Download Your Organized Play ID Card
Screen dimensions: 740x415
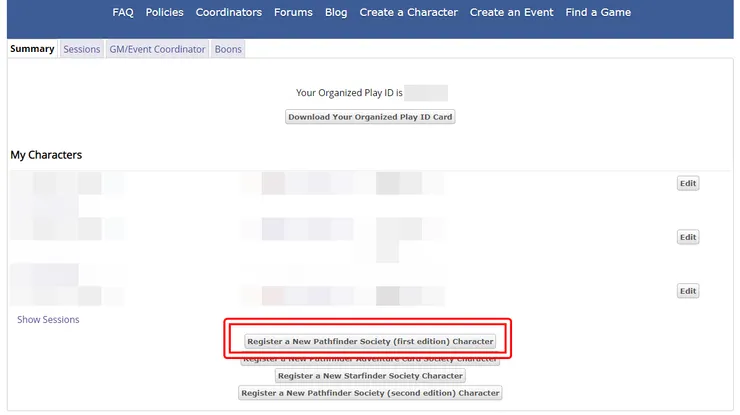pyautogui.click(x=370, y=117)
